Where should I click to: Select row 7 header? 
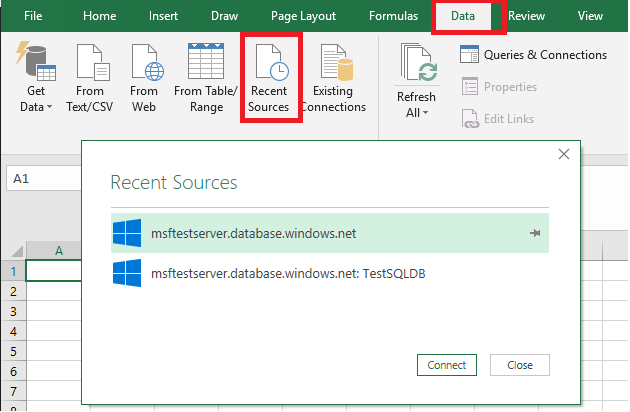[x=14, y=391]
